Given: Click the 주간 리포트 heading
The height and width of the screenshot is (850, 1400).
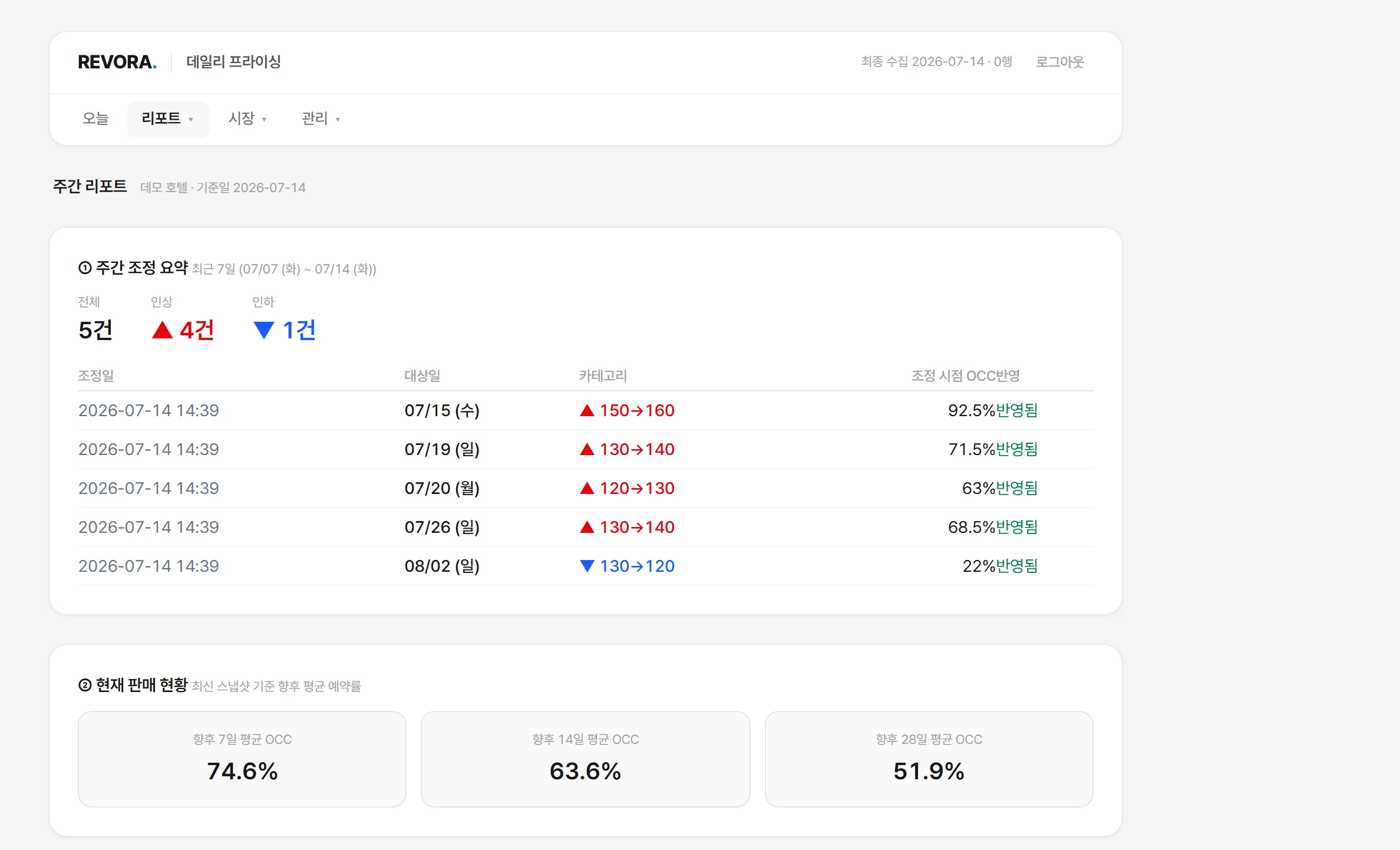Looking at the screenshot, I should click(x=90, y=187).
